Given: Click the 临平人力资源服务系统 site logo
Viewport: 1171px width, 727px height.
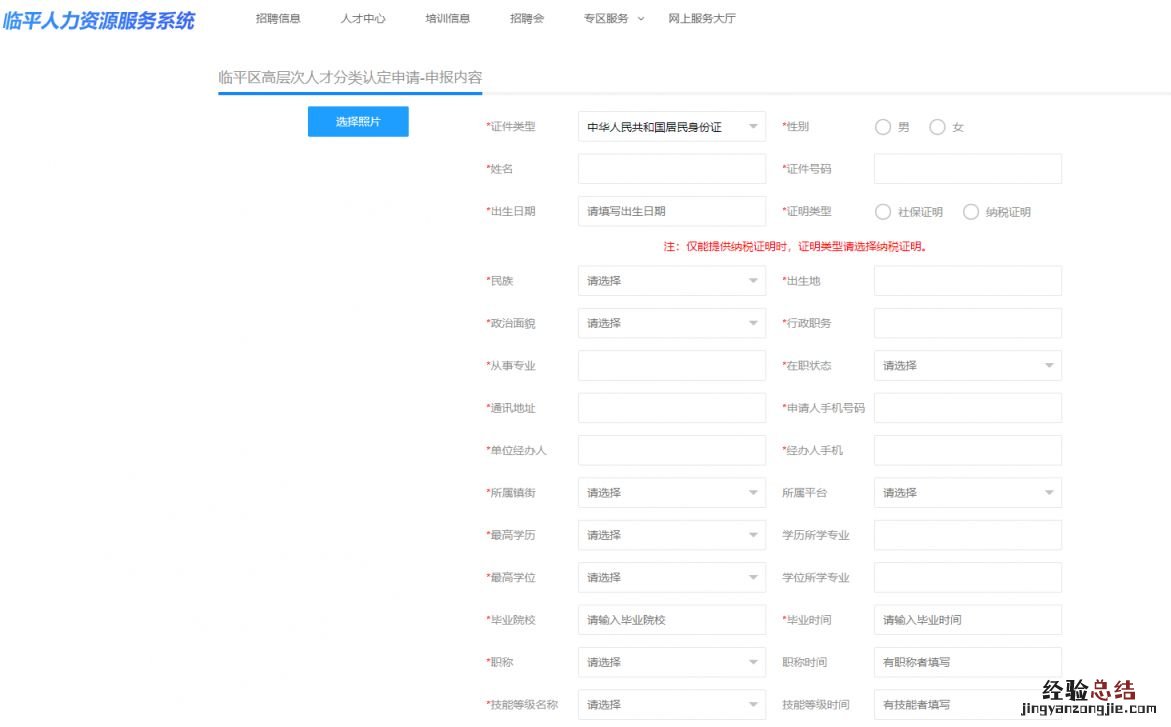Looking at the screenshot, I should [x=99, y=20].
